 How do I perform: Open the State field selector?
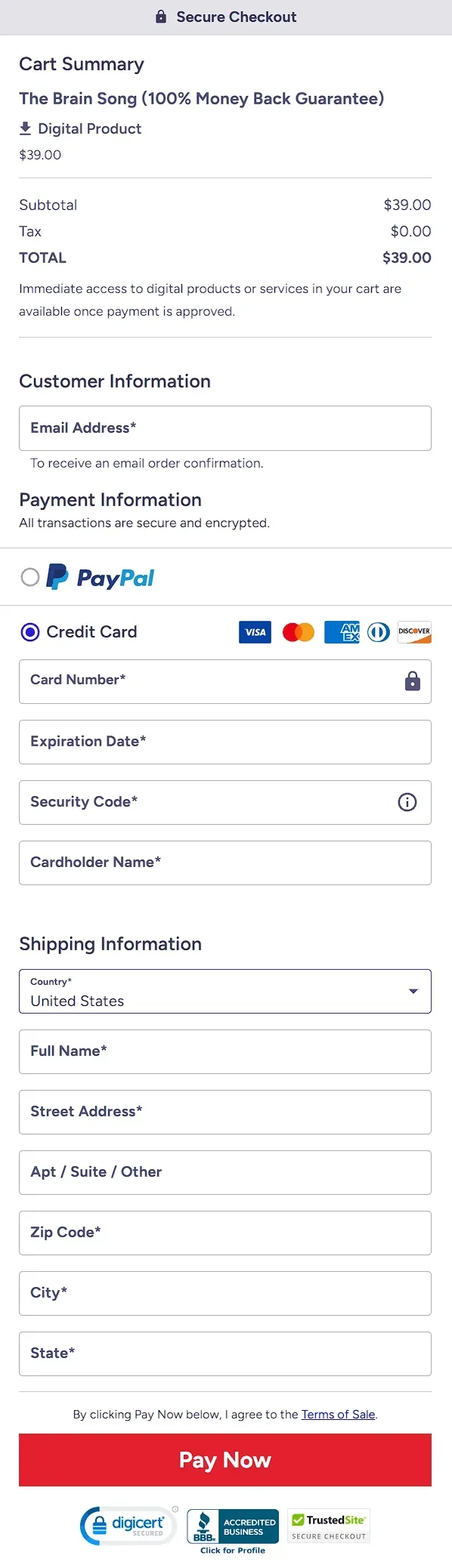pyautogui.click(x=225, y=1353)
